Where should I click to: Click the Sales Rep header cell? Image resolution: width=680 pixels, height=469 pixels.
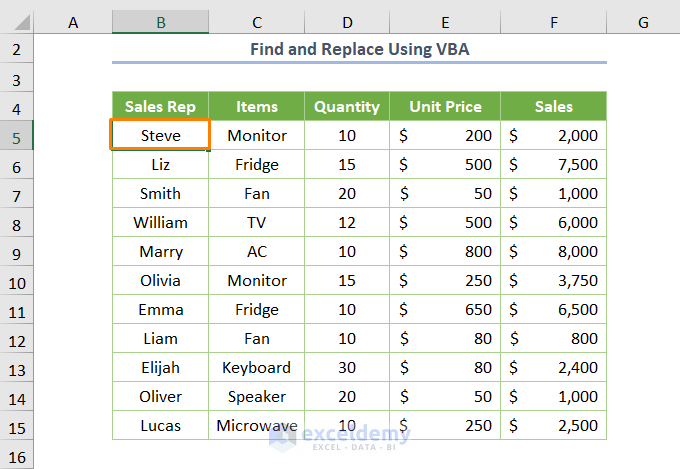(x=160, y=106)
